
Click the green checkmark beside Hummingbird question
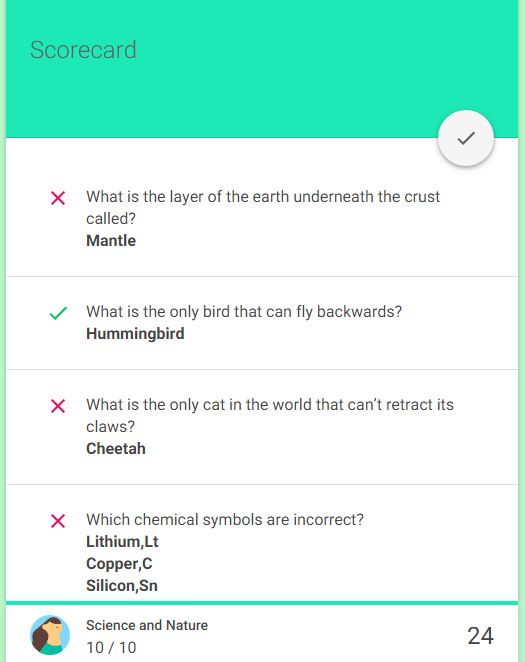pyautogui.click(x=58, y=313)
